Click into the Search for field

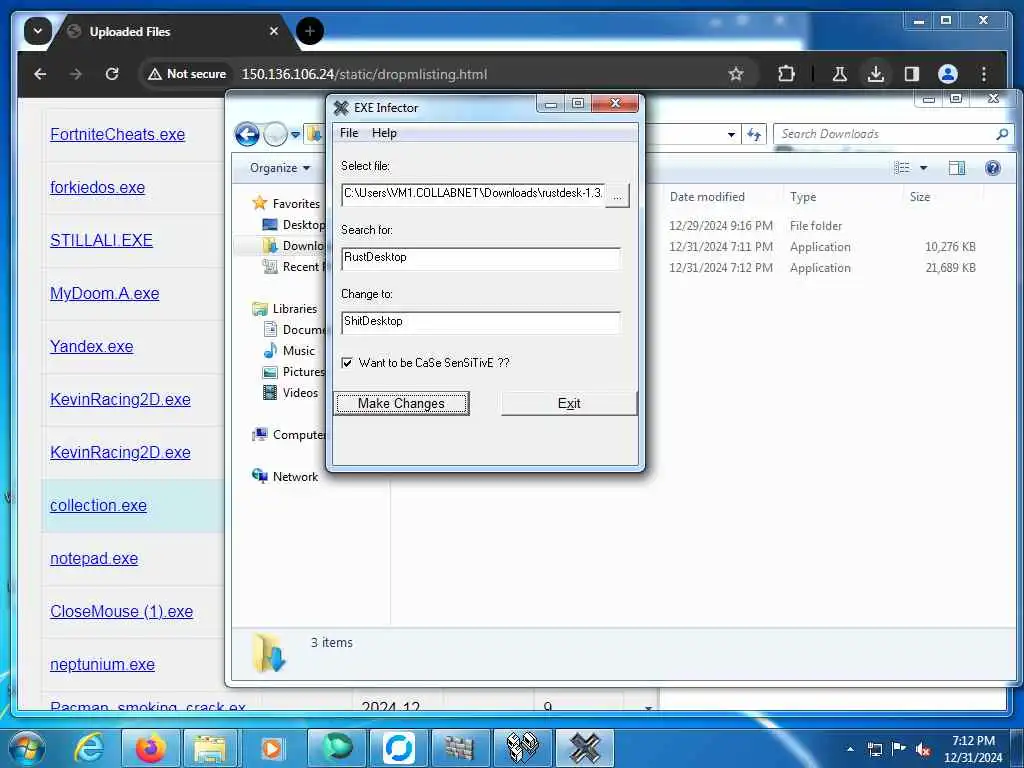481,258
